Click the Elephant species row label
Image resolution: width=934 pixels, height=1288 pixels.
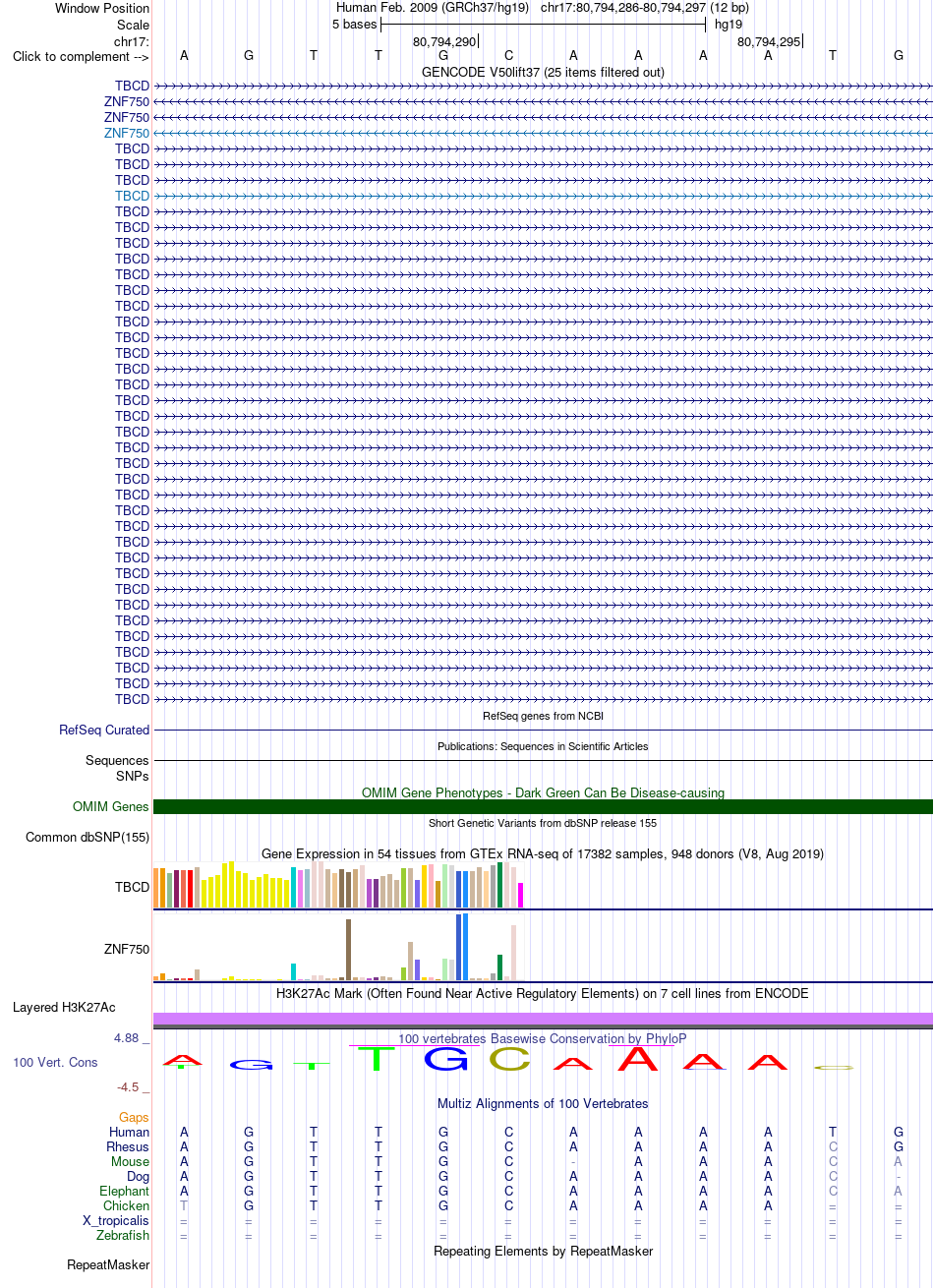[x=126, y=1192]
